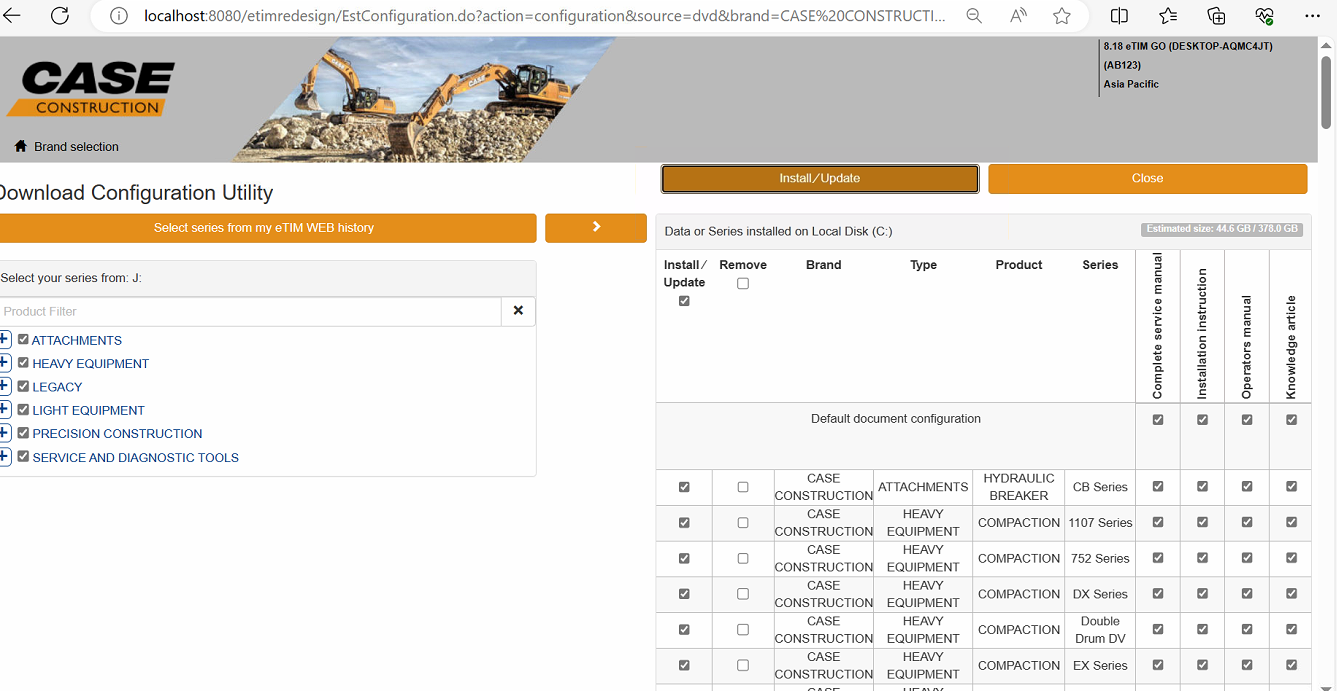The height and width of the screenshot is (691, 1337).
Task: Click the Series column header
Action: coord(1100,265)
